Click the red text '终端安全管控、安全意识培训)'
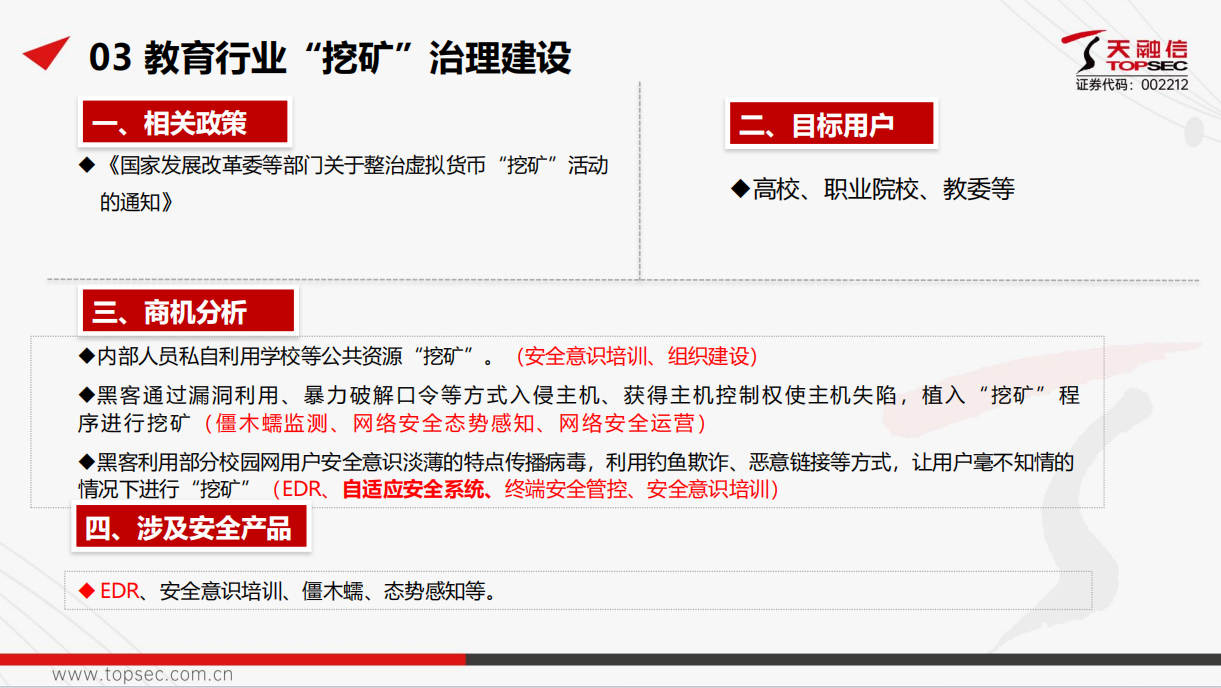The height and width of the screenshot is (688, 1221). coord(642,490)
